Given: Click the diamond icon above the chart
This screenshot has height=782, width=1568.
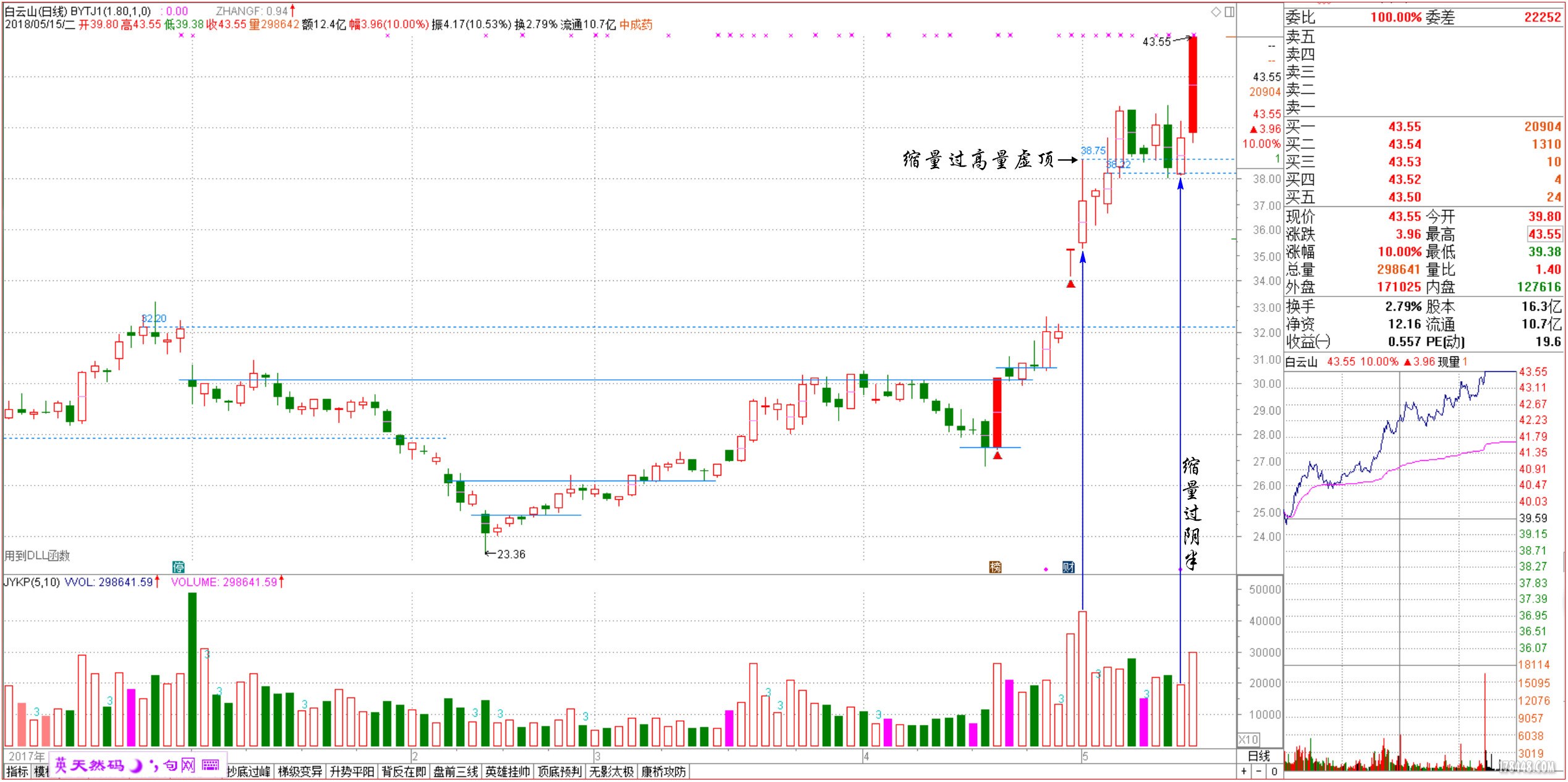Looking at the screenshot, I should 1215,12.
